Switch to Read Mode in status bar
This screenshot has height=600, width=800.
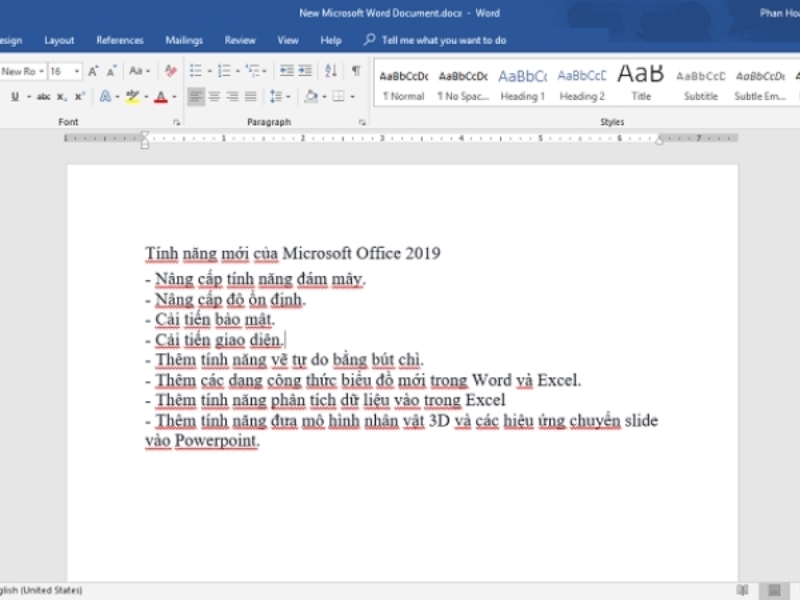(x=742, y=590)
